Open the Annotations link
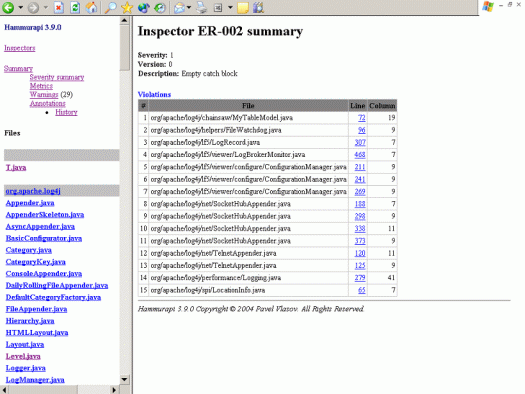The height and width of the screenshot is (394, 525). pyautogui.click(x=48, y=103)
